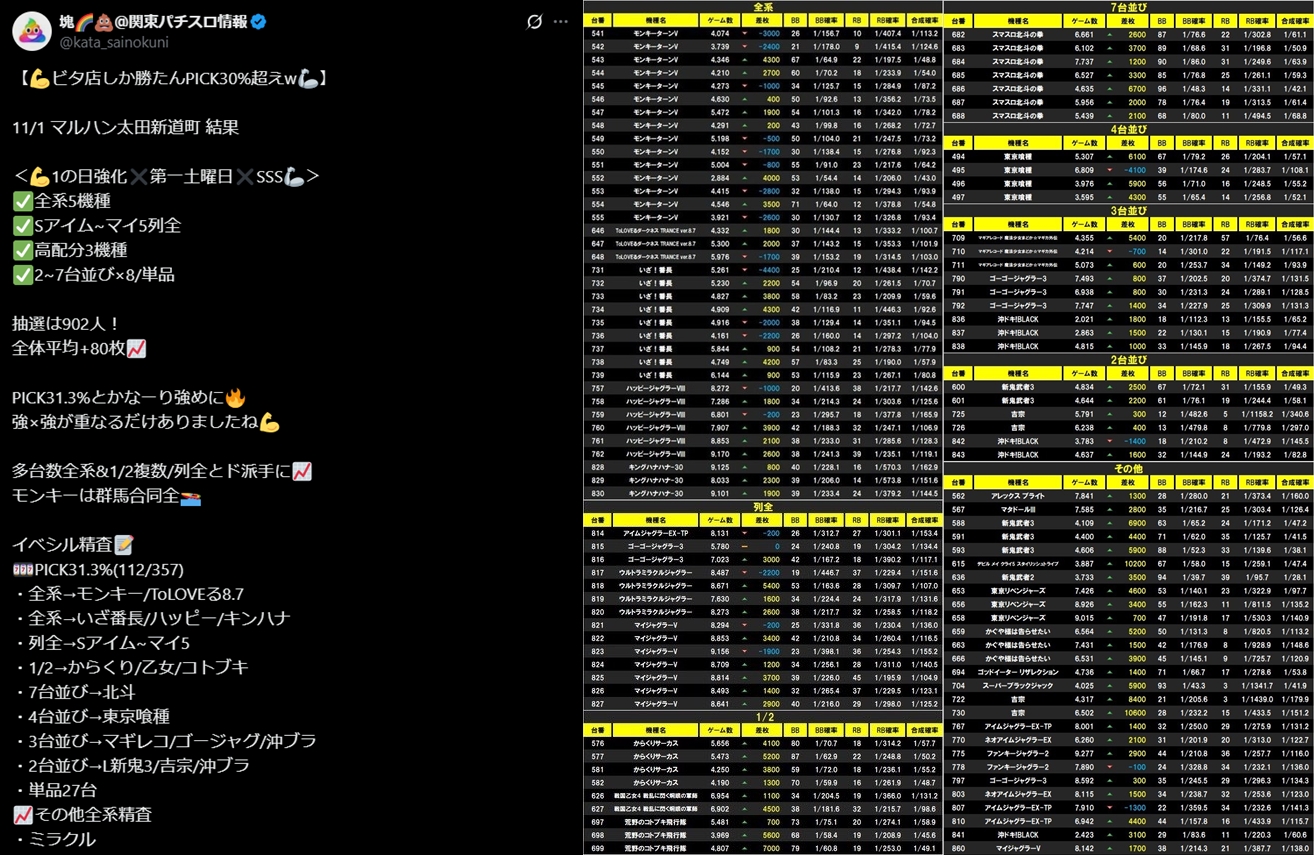Click the line '2~7台並び×8/単品'

[x=94, y=275]
